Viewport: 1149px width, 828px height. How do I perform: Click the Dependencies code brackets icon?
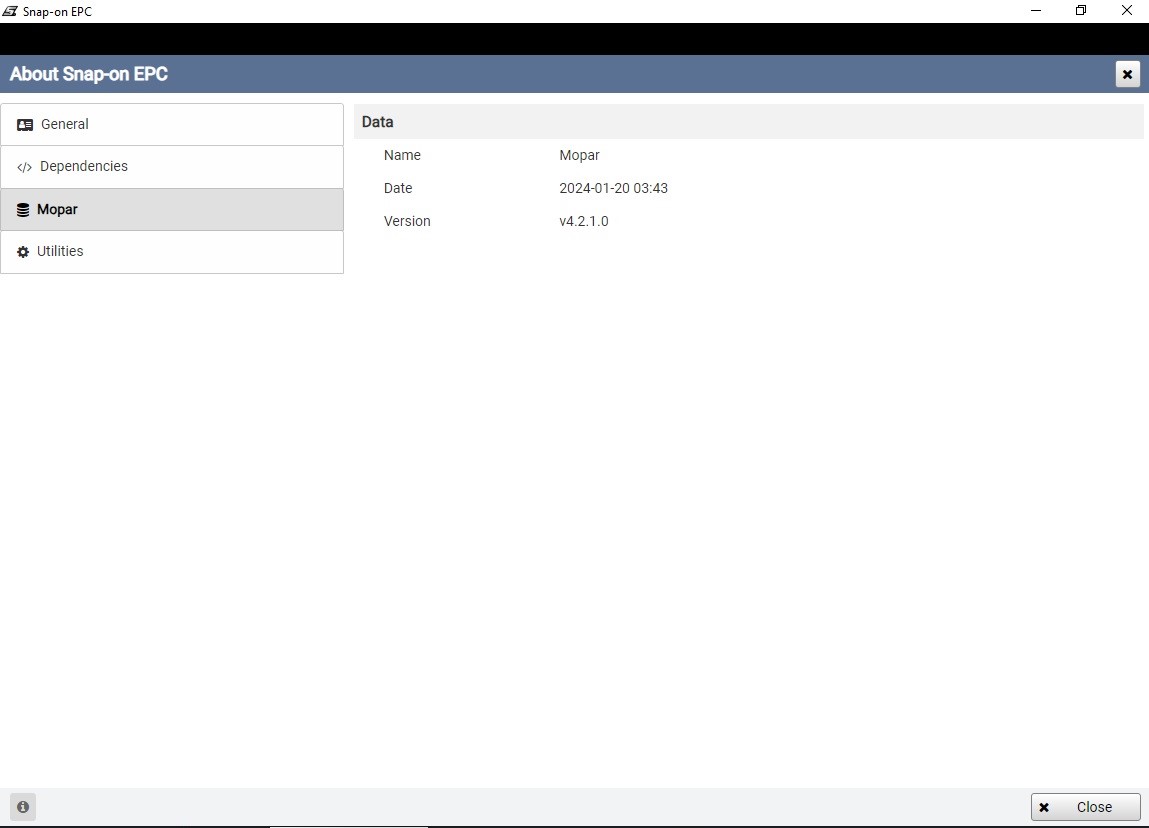[x=24, y=167]
